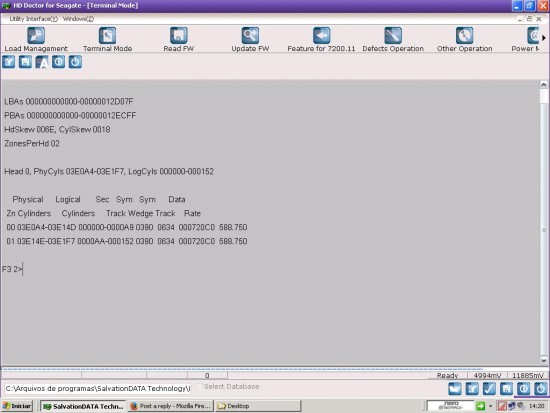This screenshot has width=550, height=413.
Task: Click the letter A icon in secondary toolbar
Action: (42, 62)
